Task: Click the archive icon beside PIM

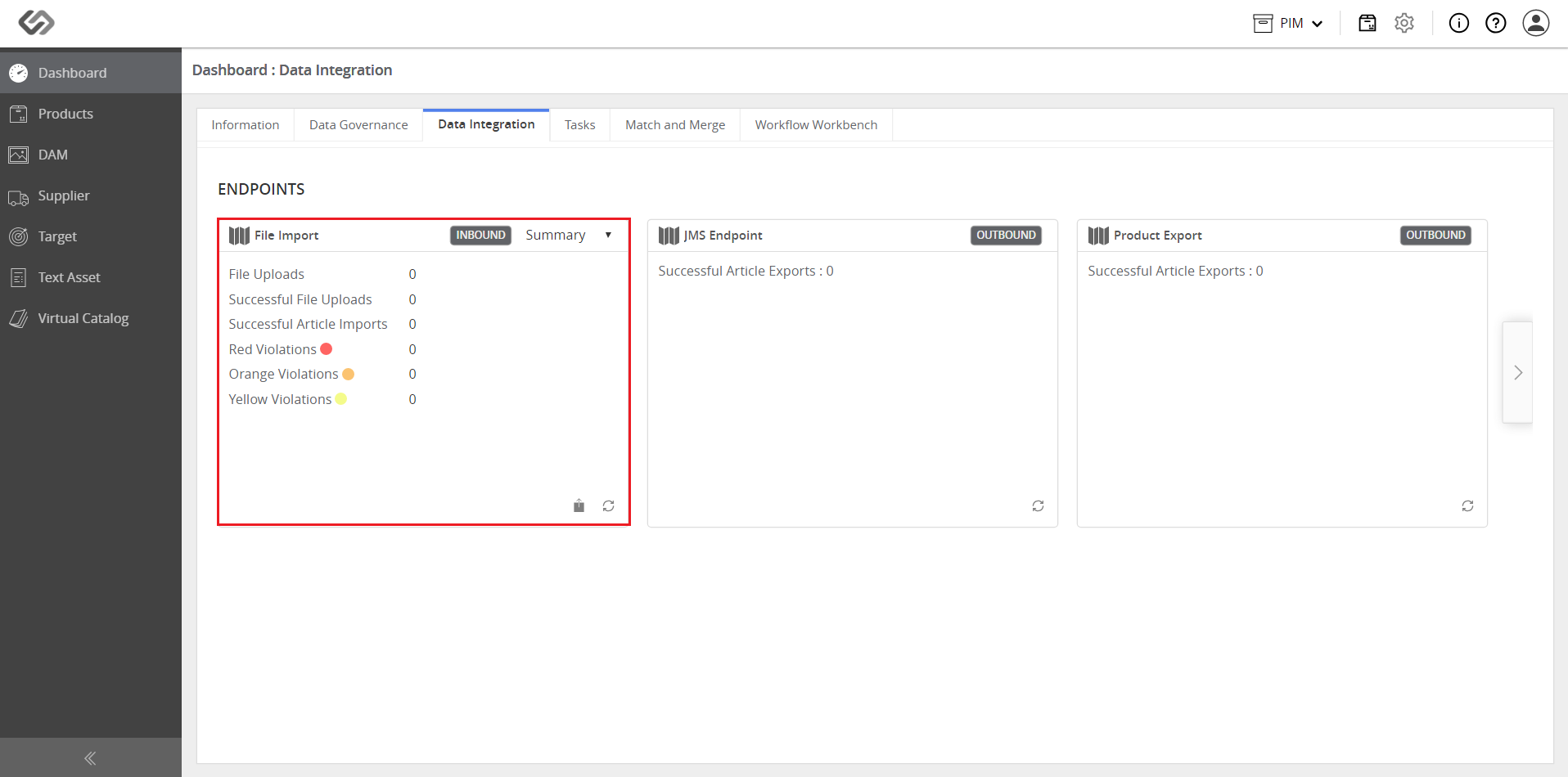Action: pyautogui.click(x=1263, y=23)
